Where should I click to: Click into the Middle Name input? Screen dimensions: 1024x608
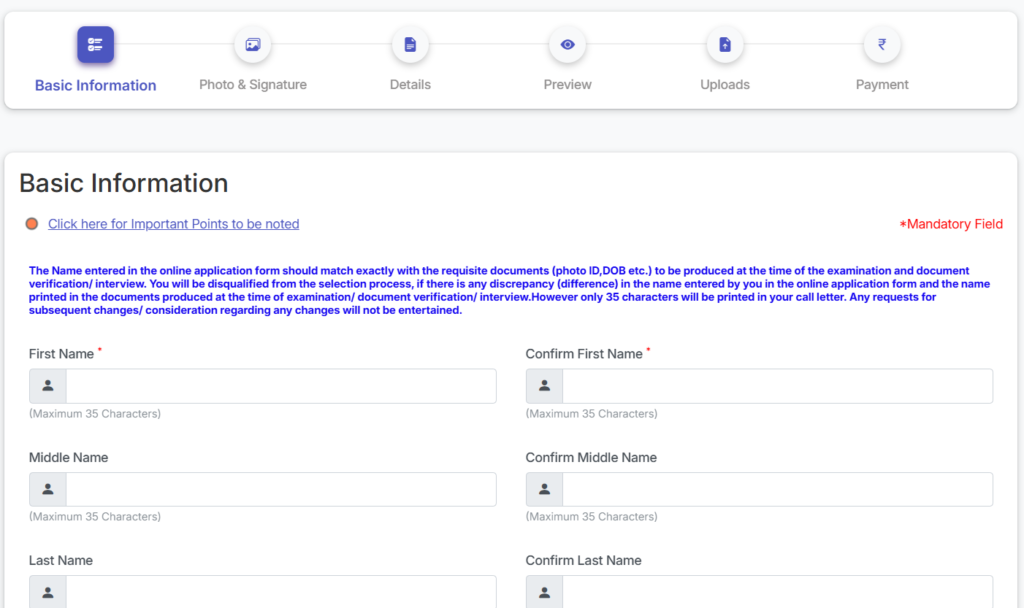[x=281, y=490]
